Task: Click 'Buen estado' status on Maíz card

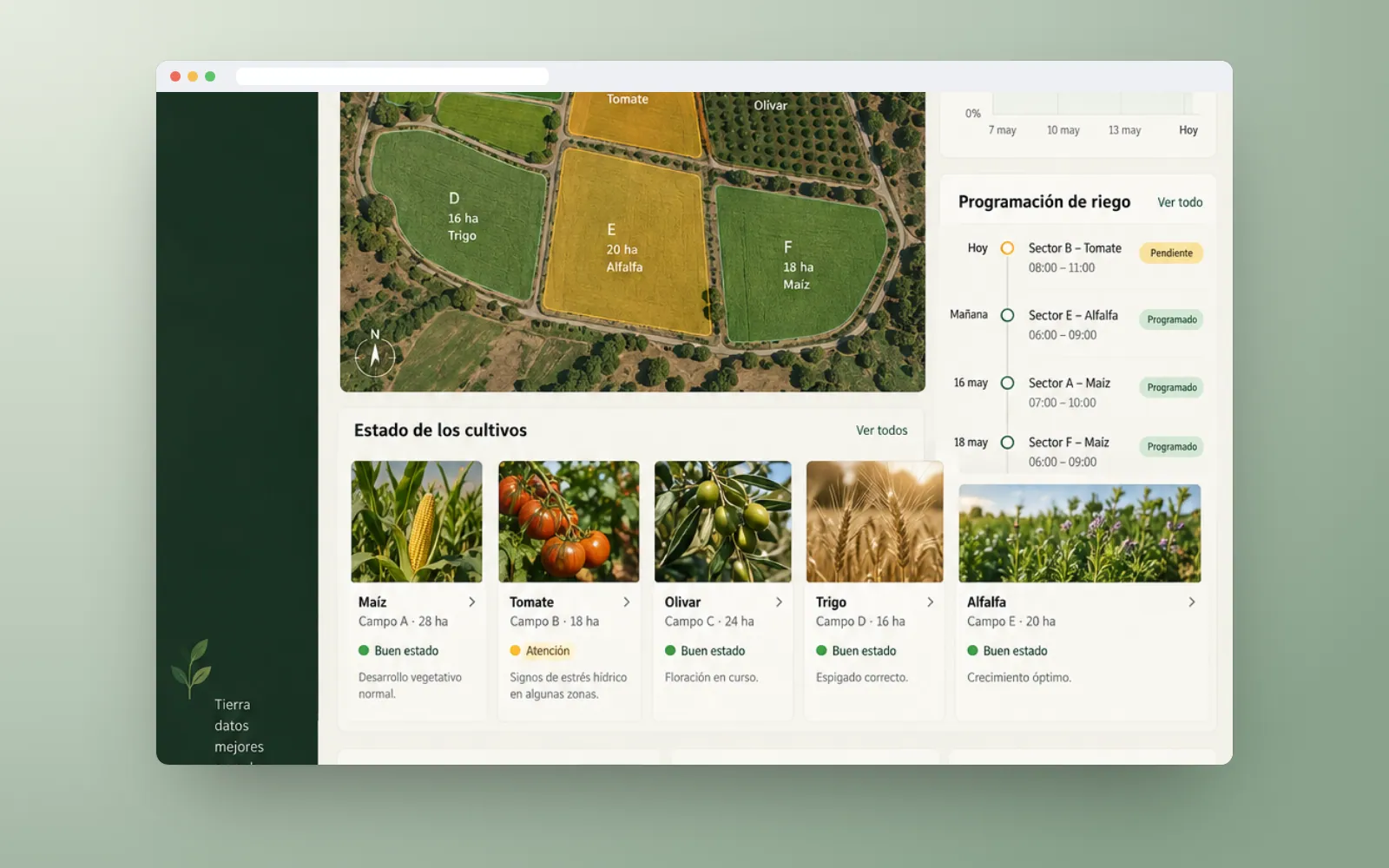Action: pyautogui.click(x=398, y=651)
